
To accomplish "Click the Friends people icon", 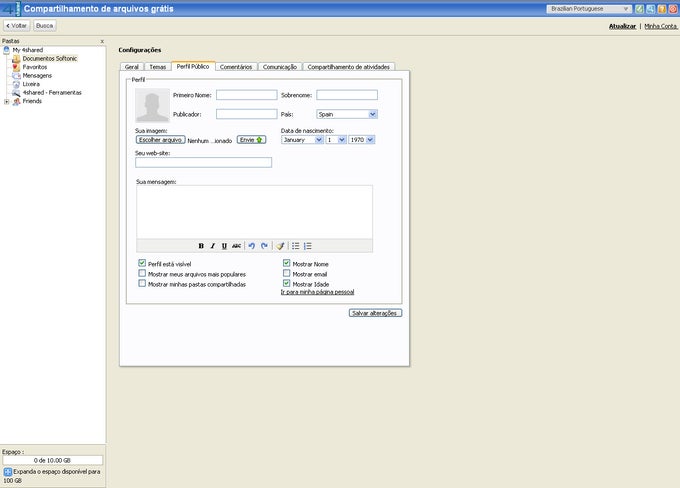I will click(16, 101).
